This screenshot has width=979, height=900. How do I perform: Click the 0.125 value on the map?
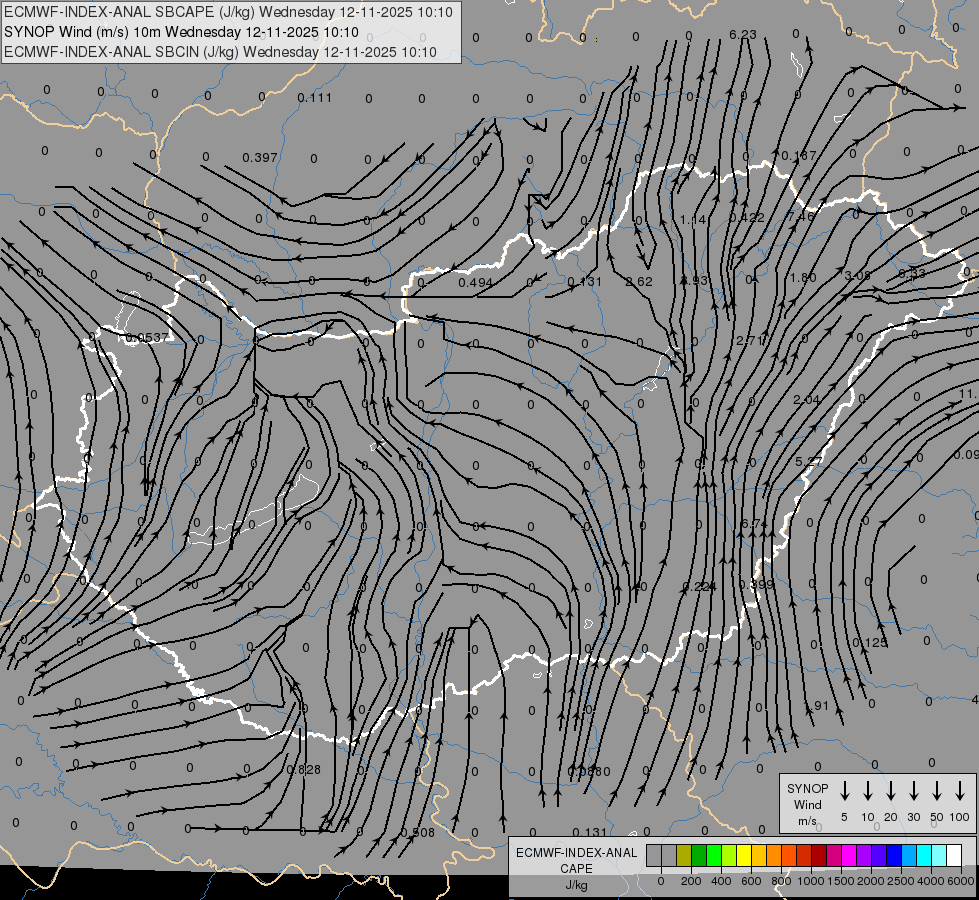pyautogui.click(x=870, y=643)
